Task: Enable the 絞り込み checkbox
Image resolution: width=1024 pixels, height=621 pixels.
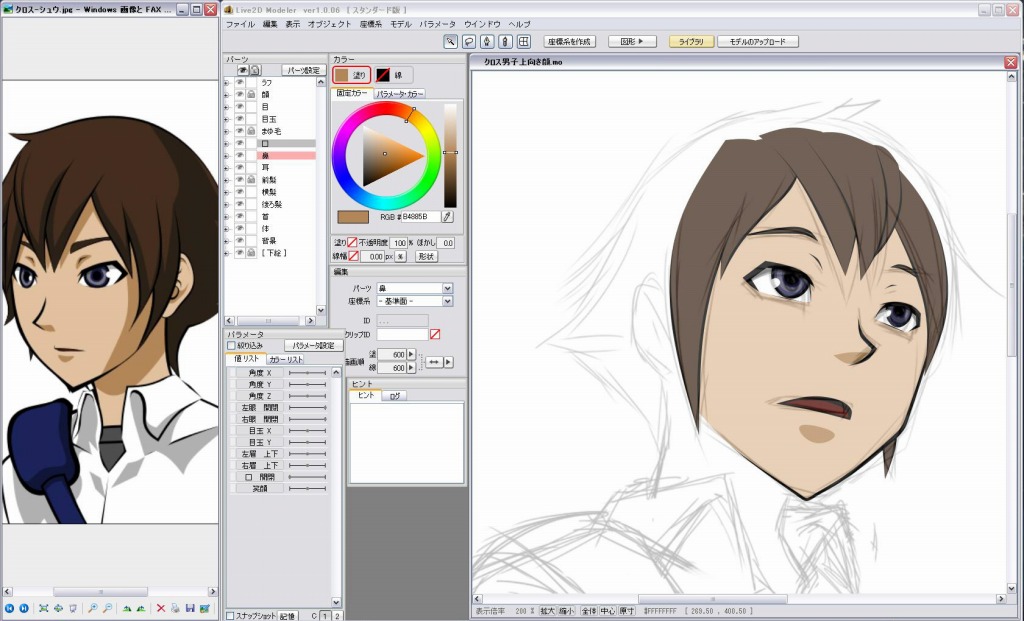Action: pos(231,345)
